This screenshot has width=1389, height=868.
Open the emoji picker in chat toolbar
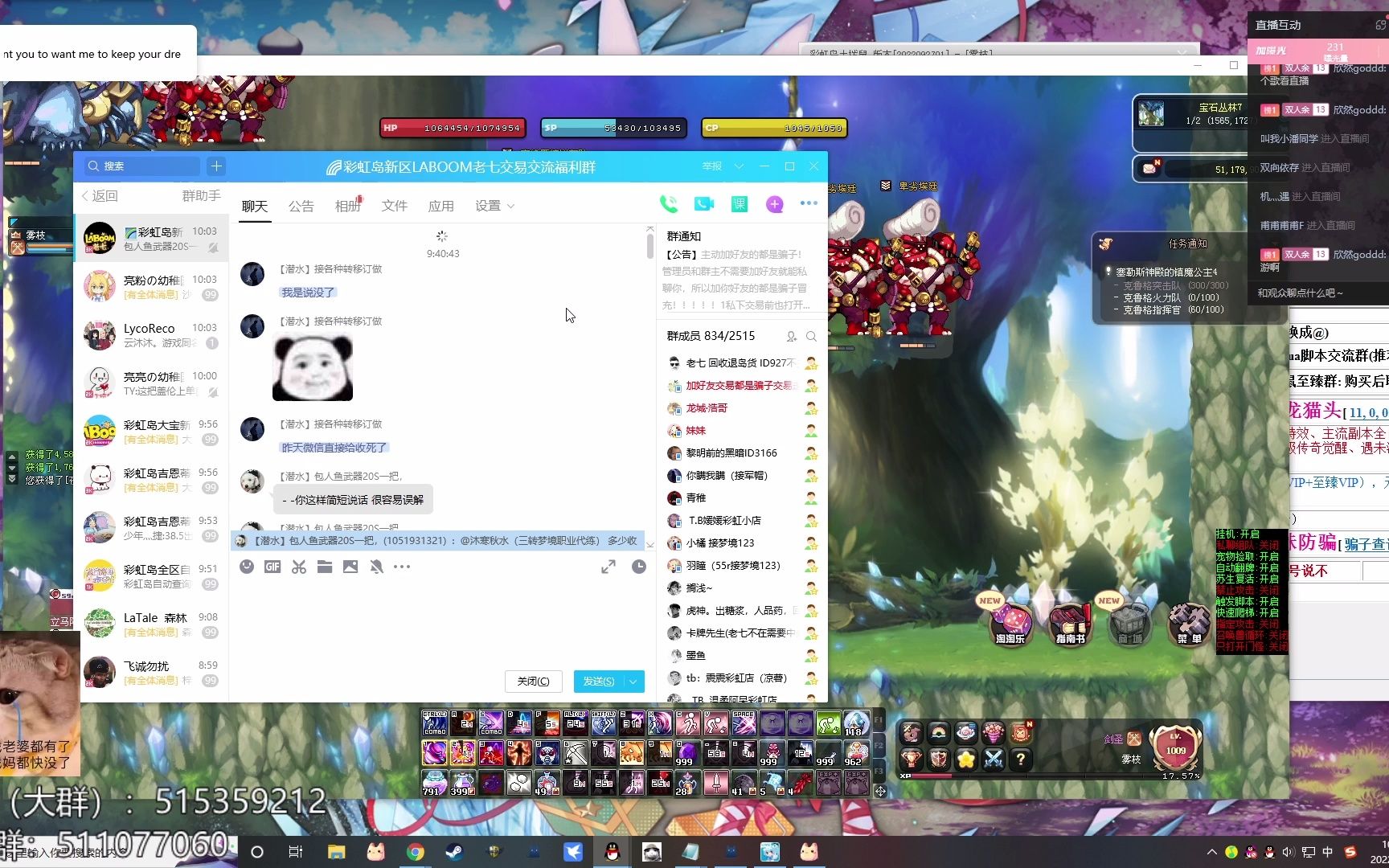(x=247, y=567)
